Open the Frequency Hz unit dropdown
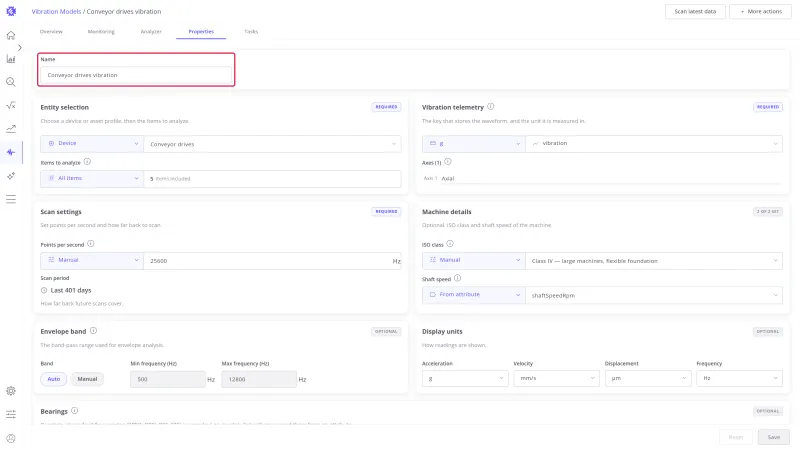Screen dimensions: 800x450 pyautogui.click(x=739, y=378)
